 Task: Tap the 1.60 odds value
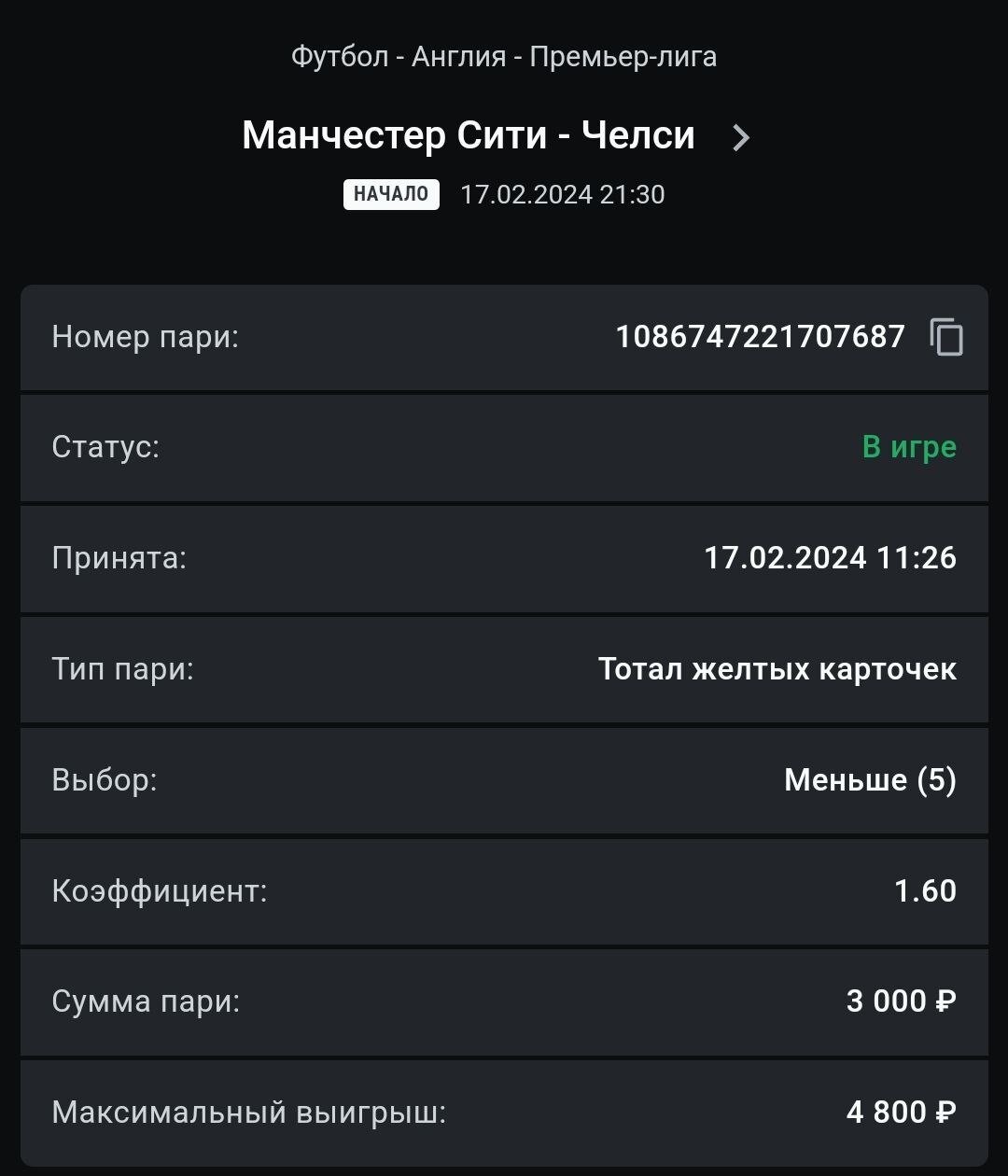click(x=925, y=891)
